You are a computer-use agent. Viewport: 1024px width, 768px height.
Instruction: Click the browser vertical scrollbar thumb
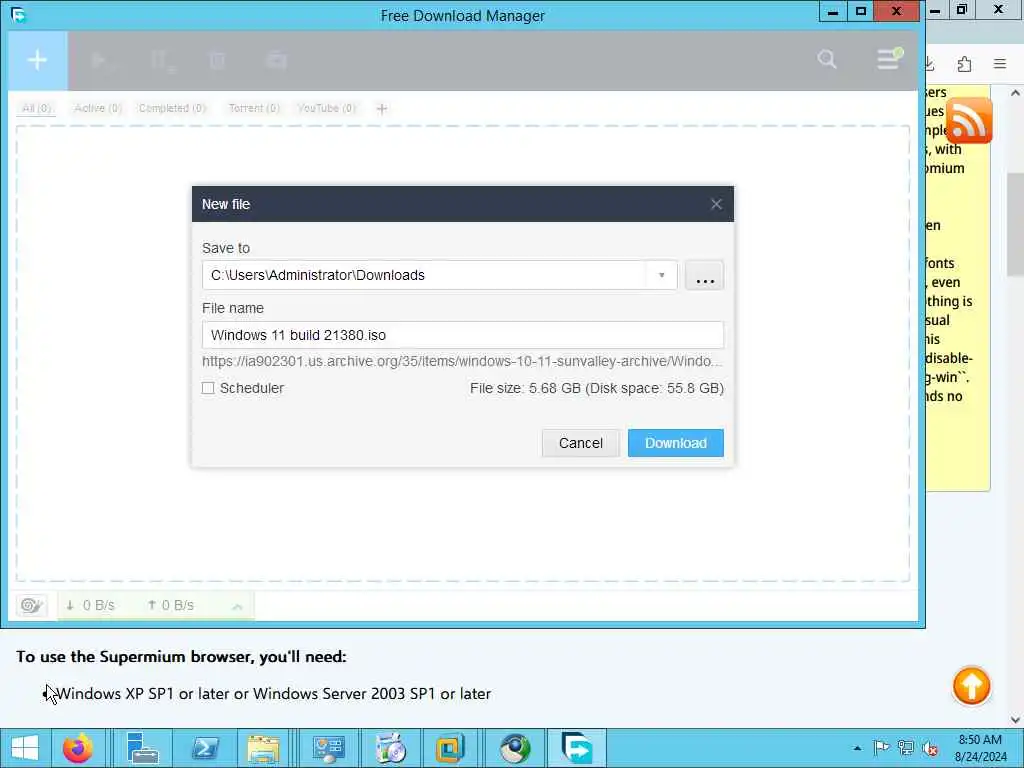[x=1015, y=224]
